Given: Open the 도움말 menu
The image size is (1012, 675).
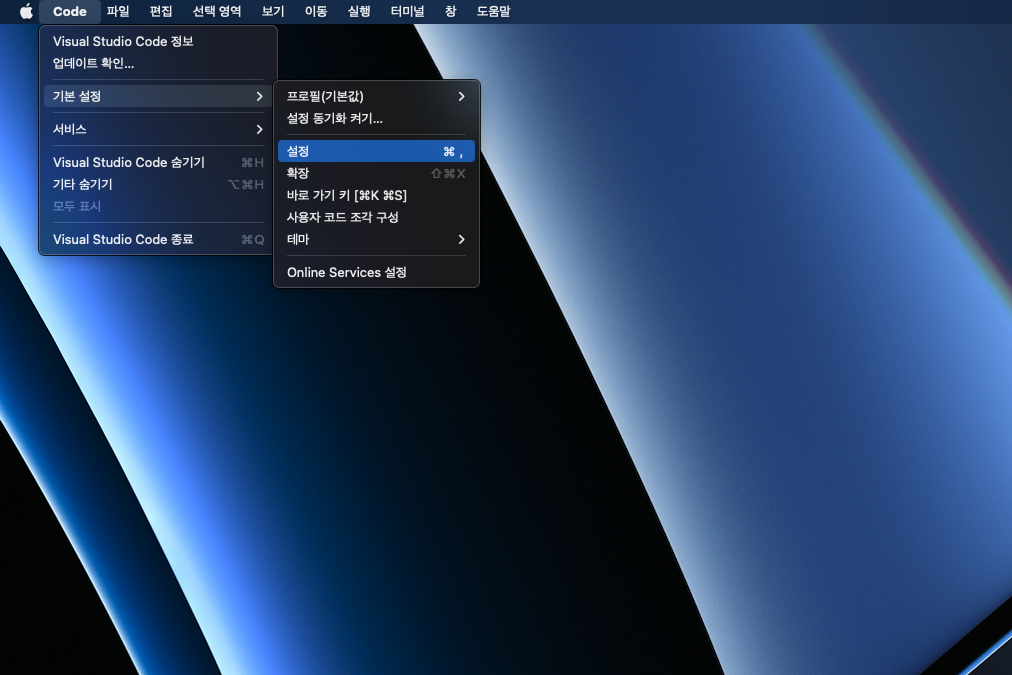Looking at the screenshot, I should pyautogui.click(x=493, y=12).
